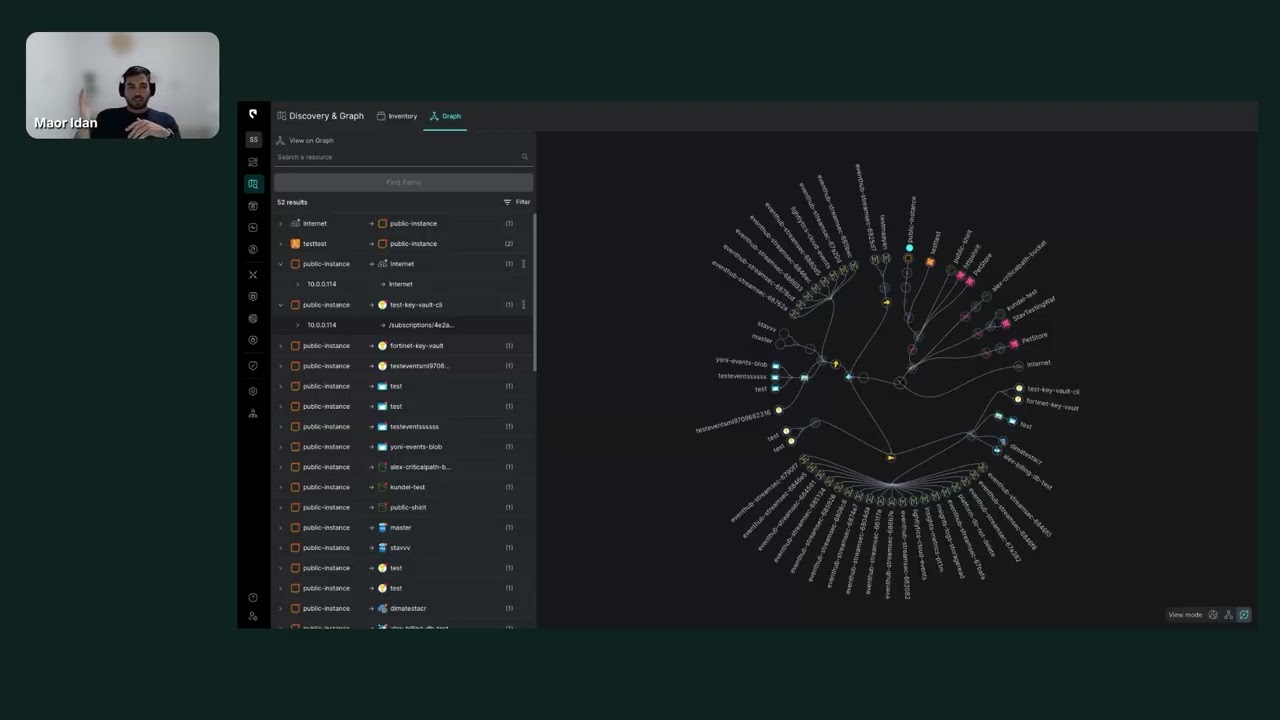Collapse the public-instance to Internet row

tap(280, 264)
